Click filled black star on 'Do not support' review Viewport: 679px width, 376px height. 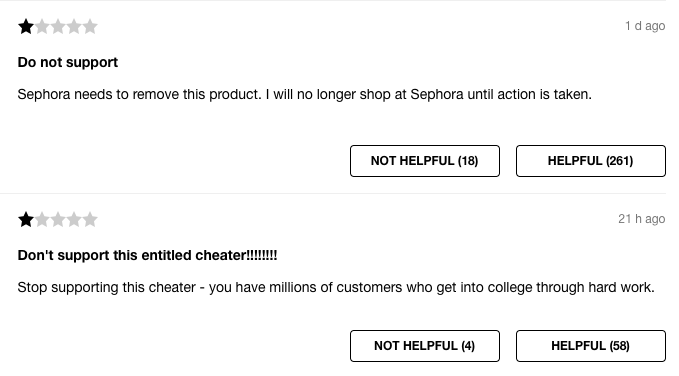(26, 27)
